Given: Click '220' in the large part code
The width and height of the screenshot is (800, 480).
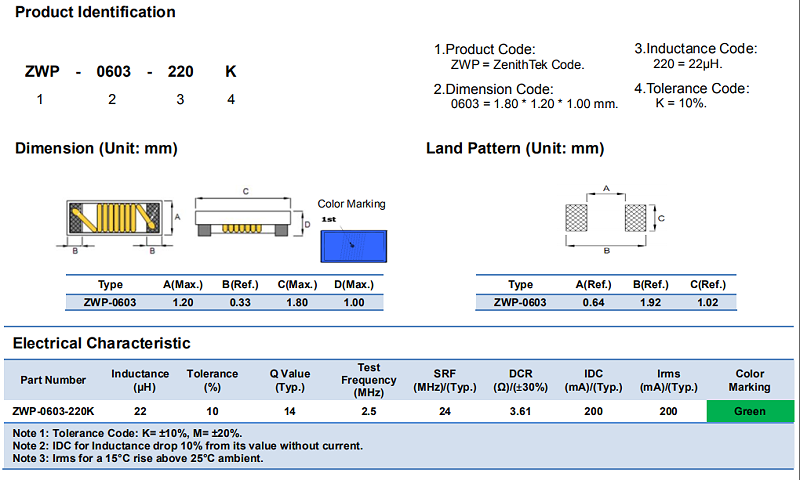Looking at the screenshot, I should [x=181, y=72].
